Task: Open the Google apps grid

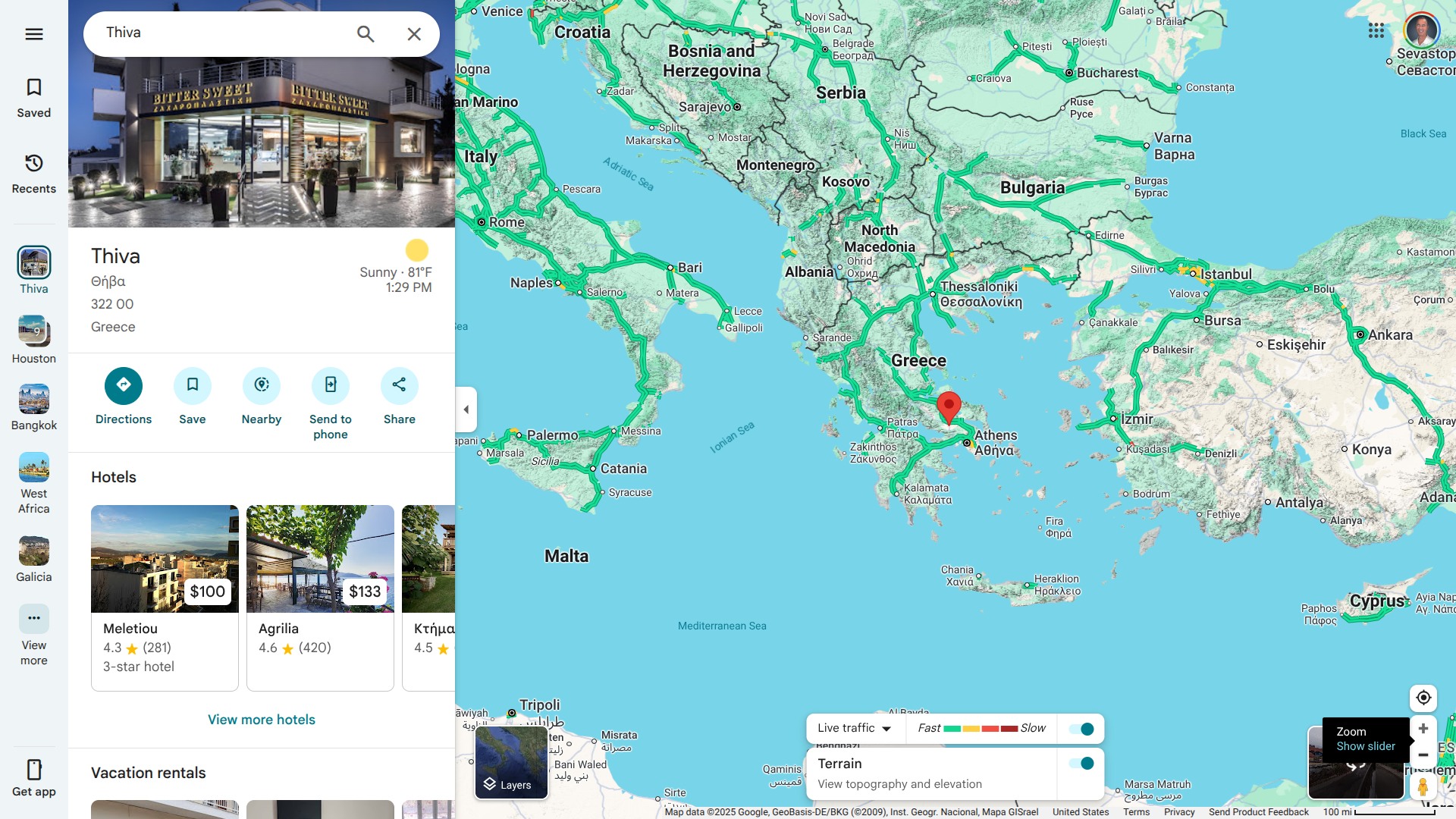Action: (1376, 30)
